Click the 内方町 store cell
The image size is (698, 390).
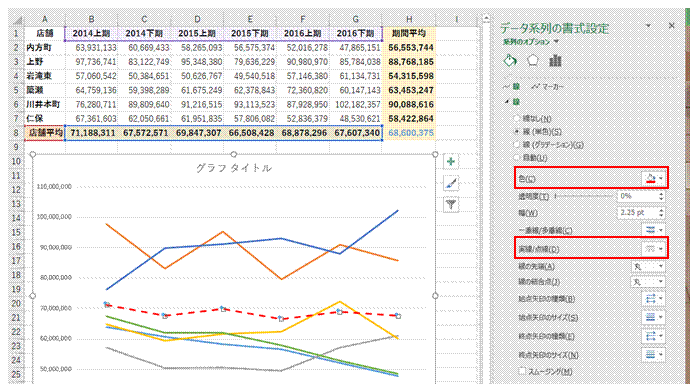click(x=45, y=47)
